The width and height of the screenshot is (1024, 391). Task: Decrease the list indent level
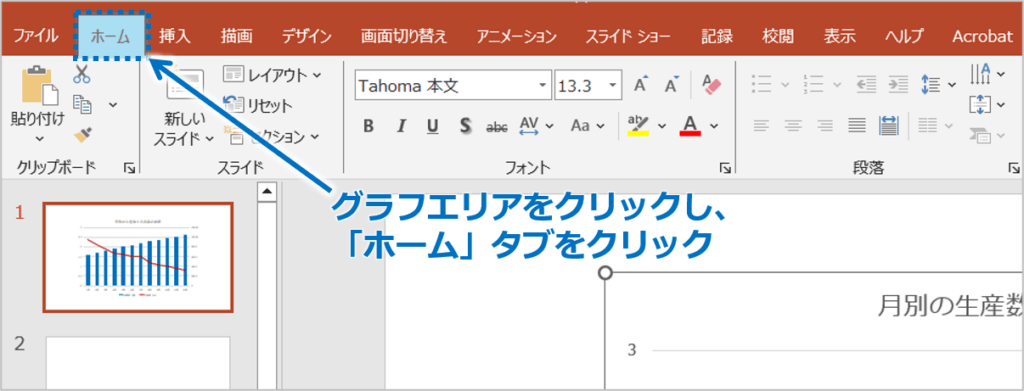[x=866, y=84]
